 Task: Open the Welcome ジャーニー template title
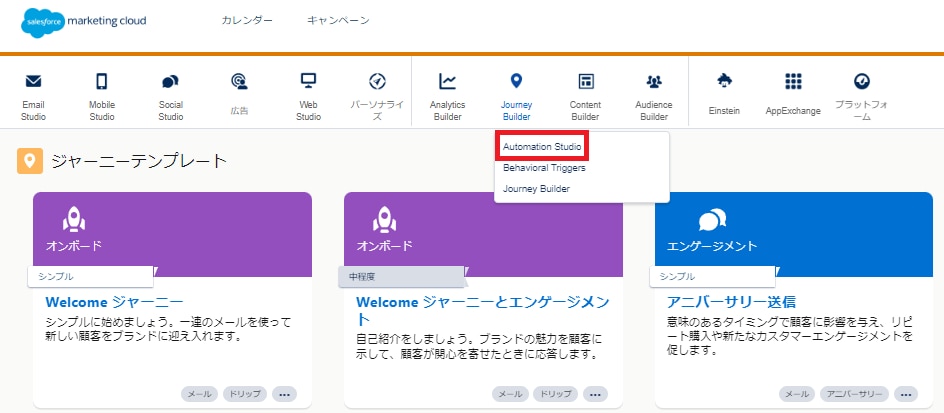[x=114, y=302]
